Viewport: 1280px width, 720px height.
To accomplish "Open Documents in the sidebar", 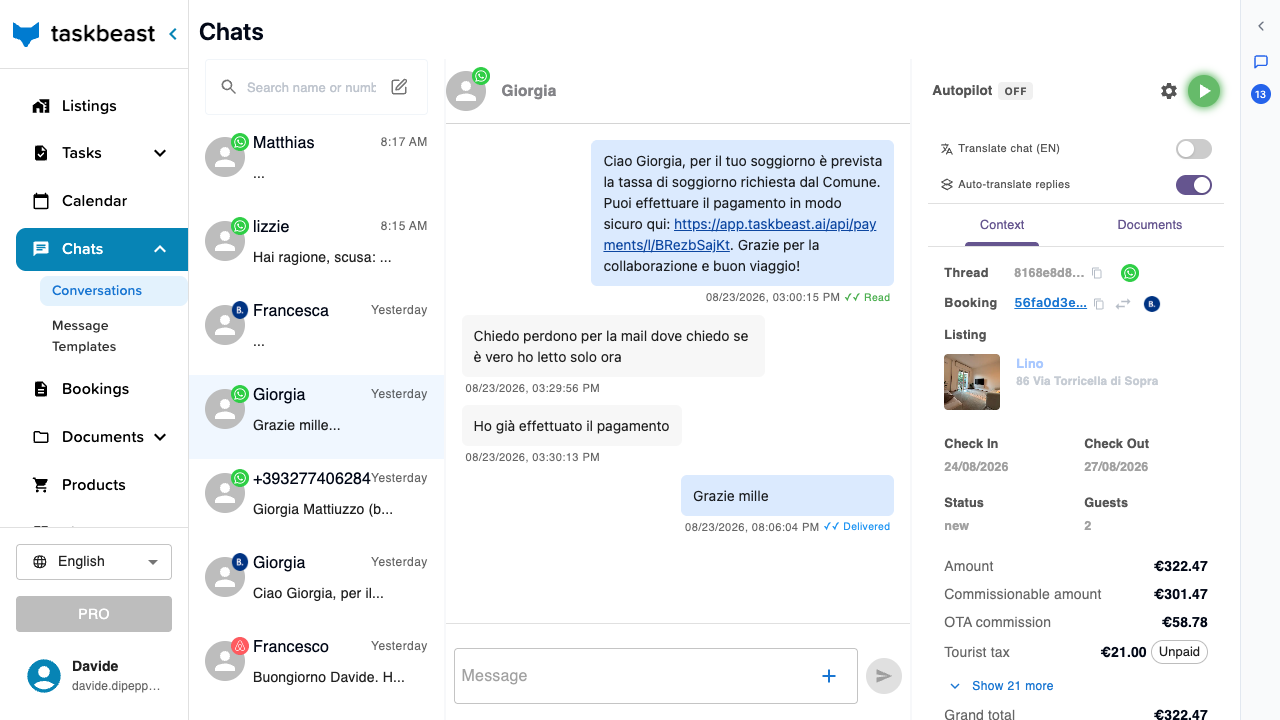I will 102,437.
